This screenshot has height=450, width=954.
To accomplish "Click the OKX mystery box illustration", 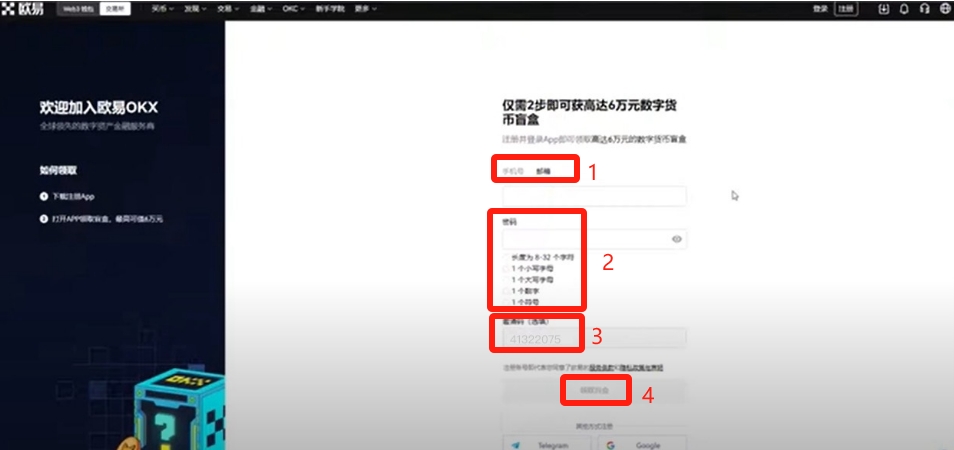I will (x=176, y=410).
